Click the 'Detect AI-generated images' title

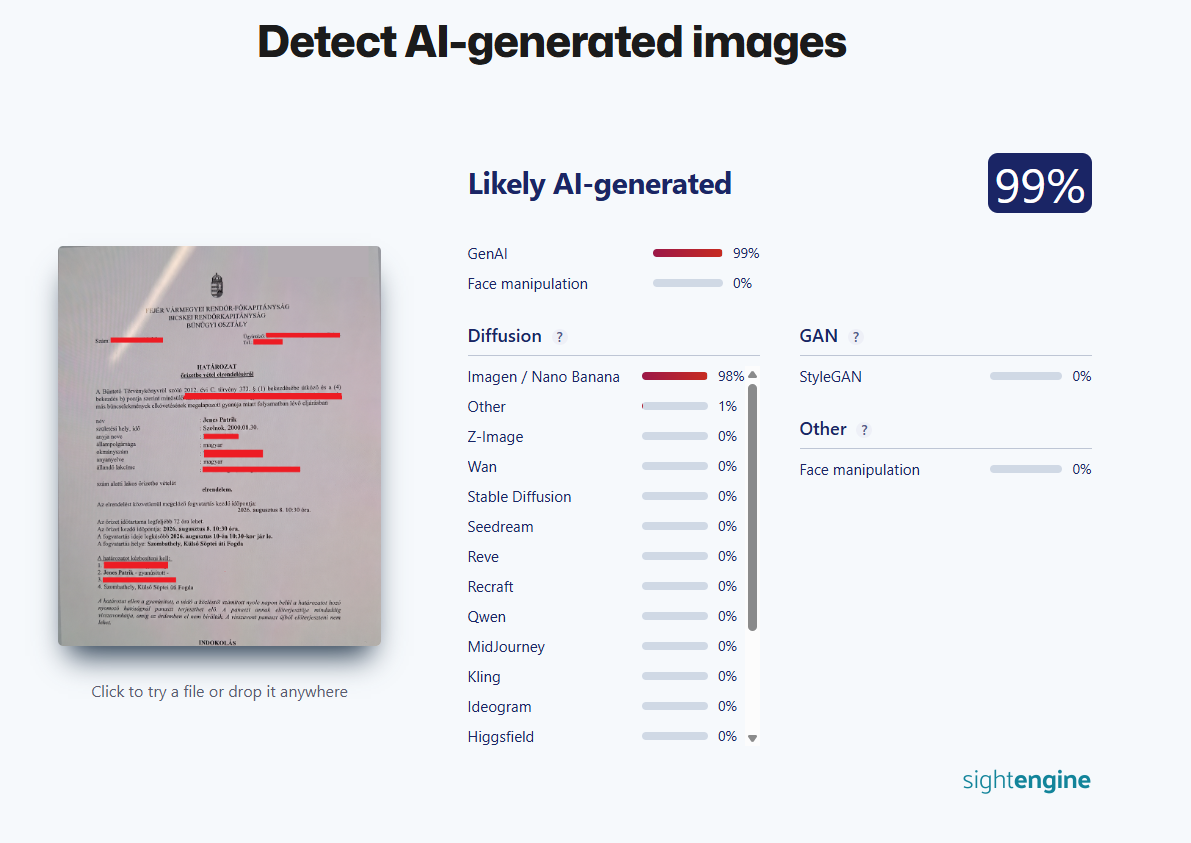point(552,42)
